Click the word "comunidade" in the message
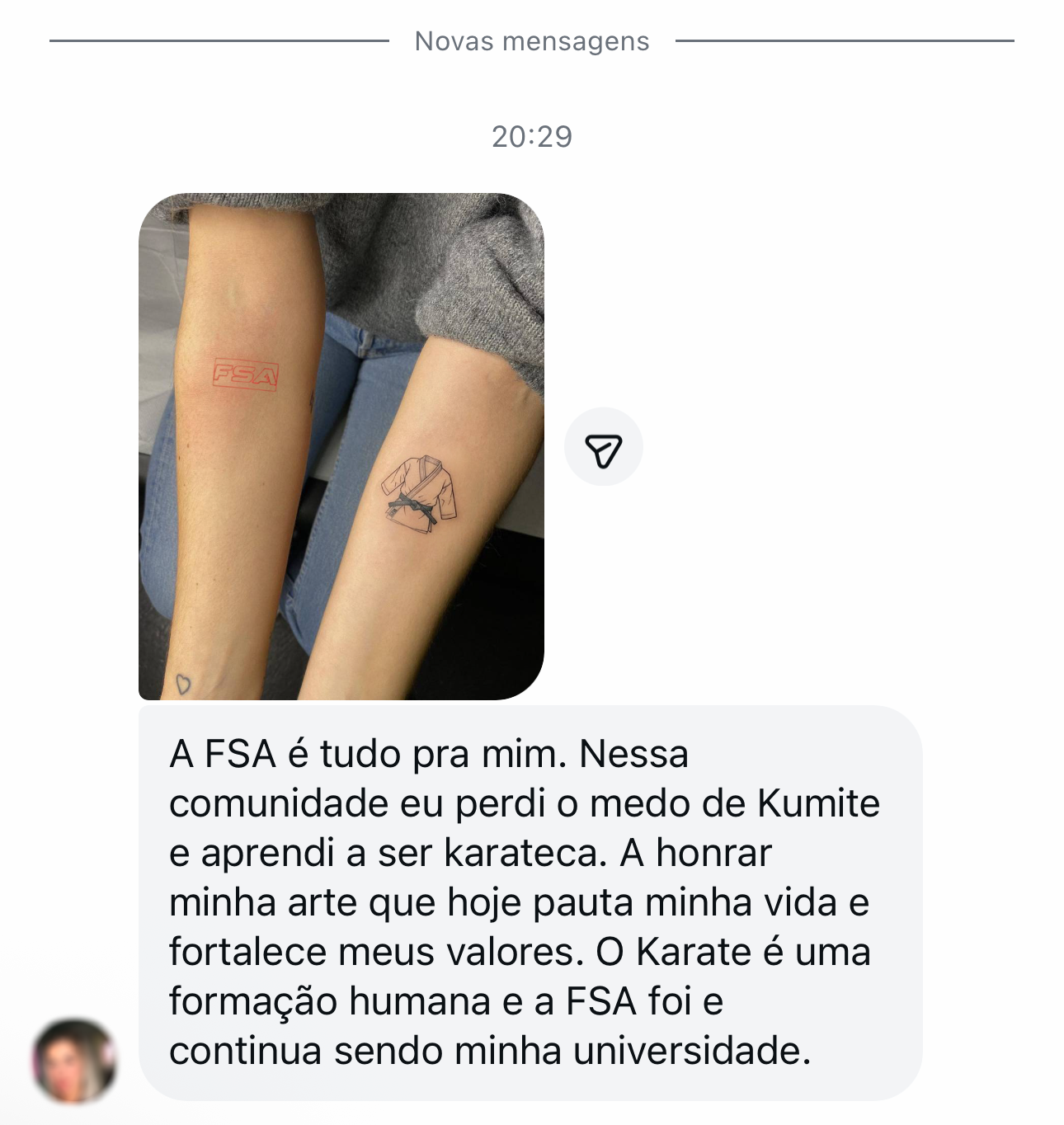The height and width of the screenshot is (1125, 1064). (279, 803)
